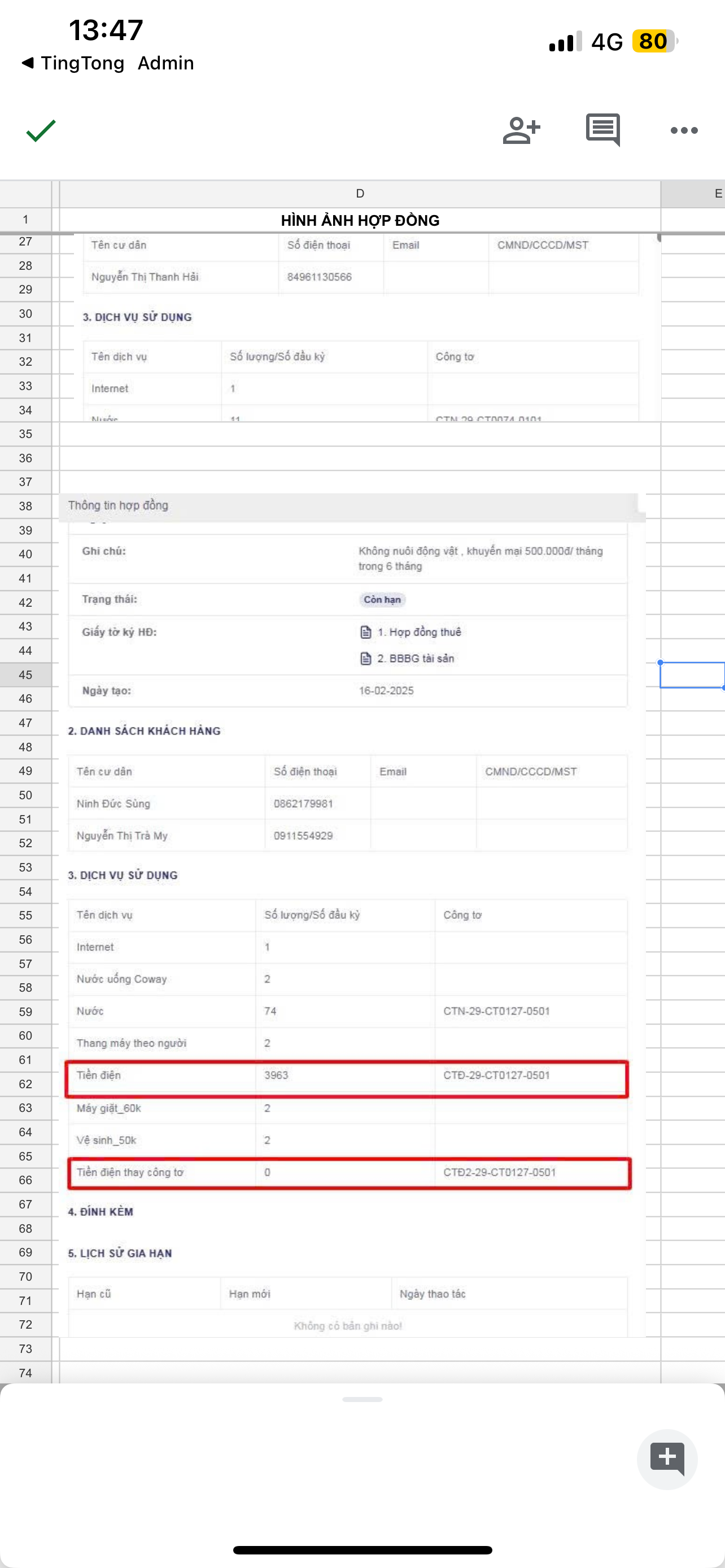725x1568 pixels.
Task: Tap the Còn hạn status badge
Action: click(382, 599)
